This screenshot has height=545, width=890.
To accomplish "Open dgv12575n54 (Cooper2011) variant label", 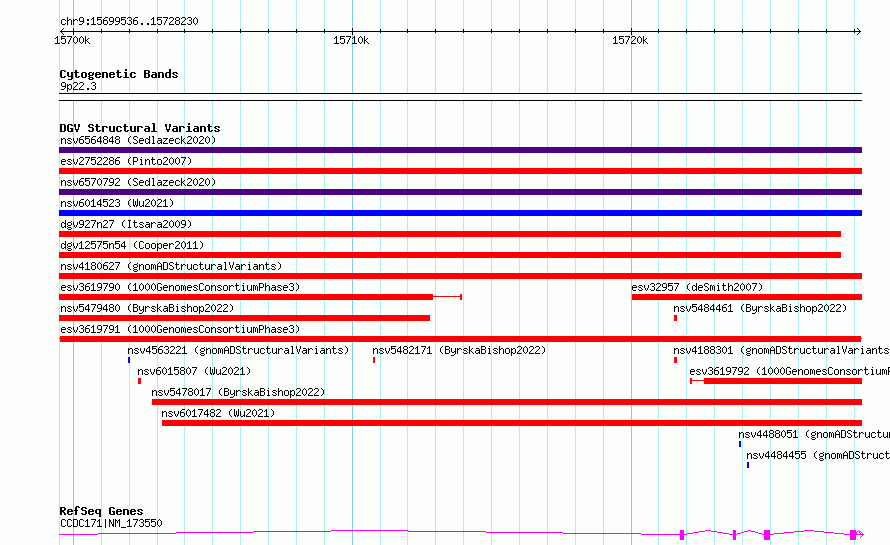I will point(132,245).
